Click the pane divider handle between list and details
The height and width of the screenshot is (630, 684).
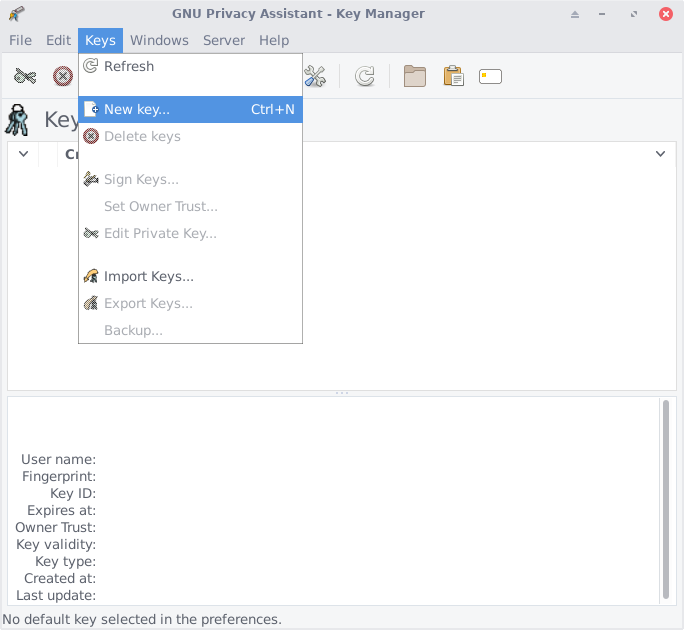coord(342,393)
